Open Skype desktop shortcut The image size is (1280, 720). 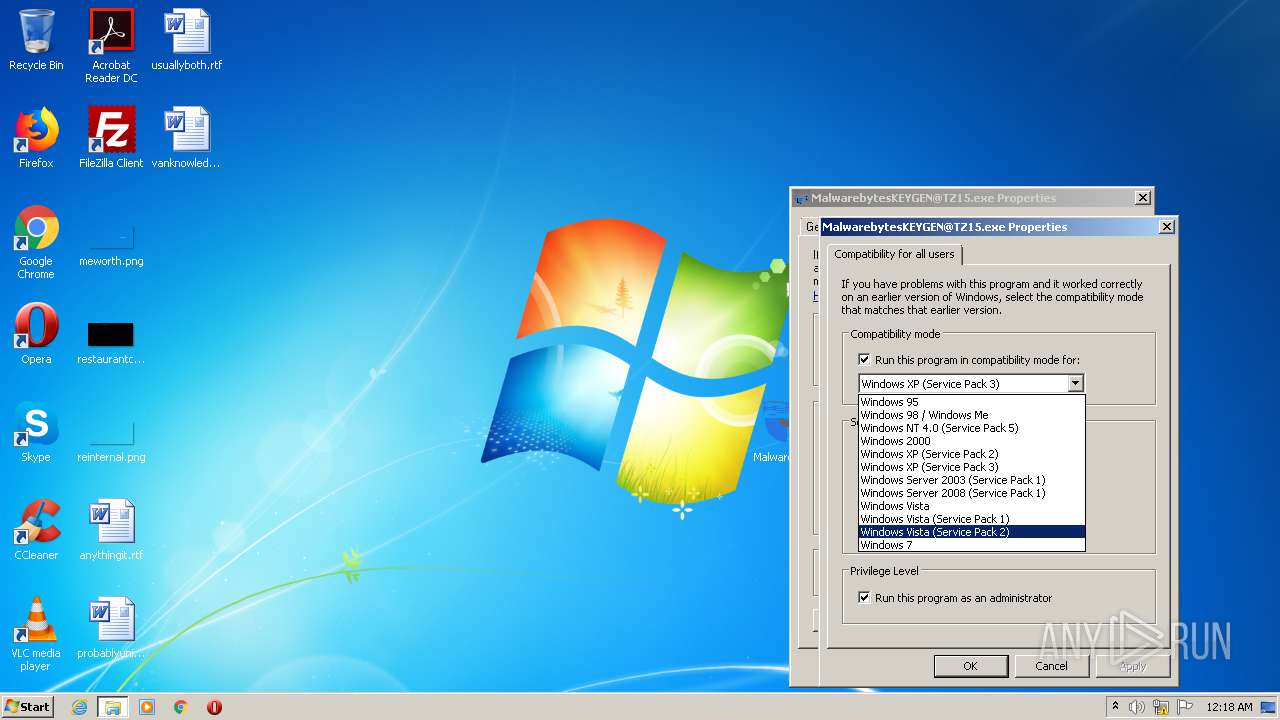tap(36, 432)
